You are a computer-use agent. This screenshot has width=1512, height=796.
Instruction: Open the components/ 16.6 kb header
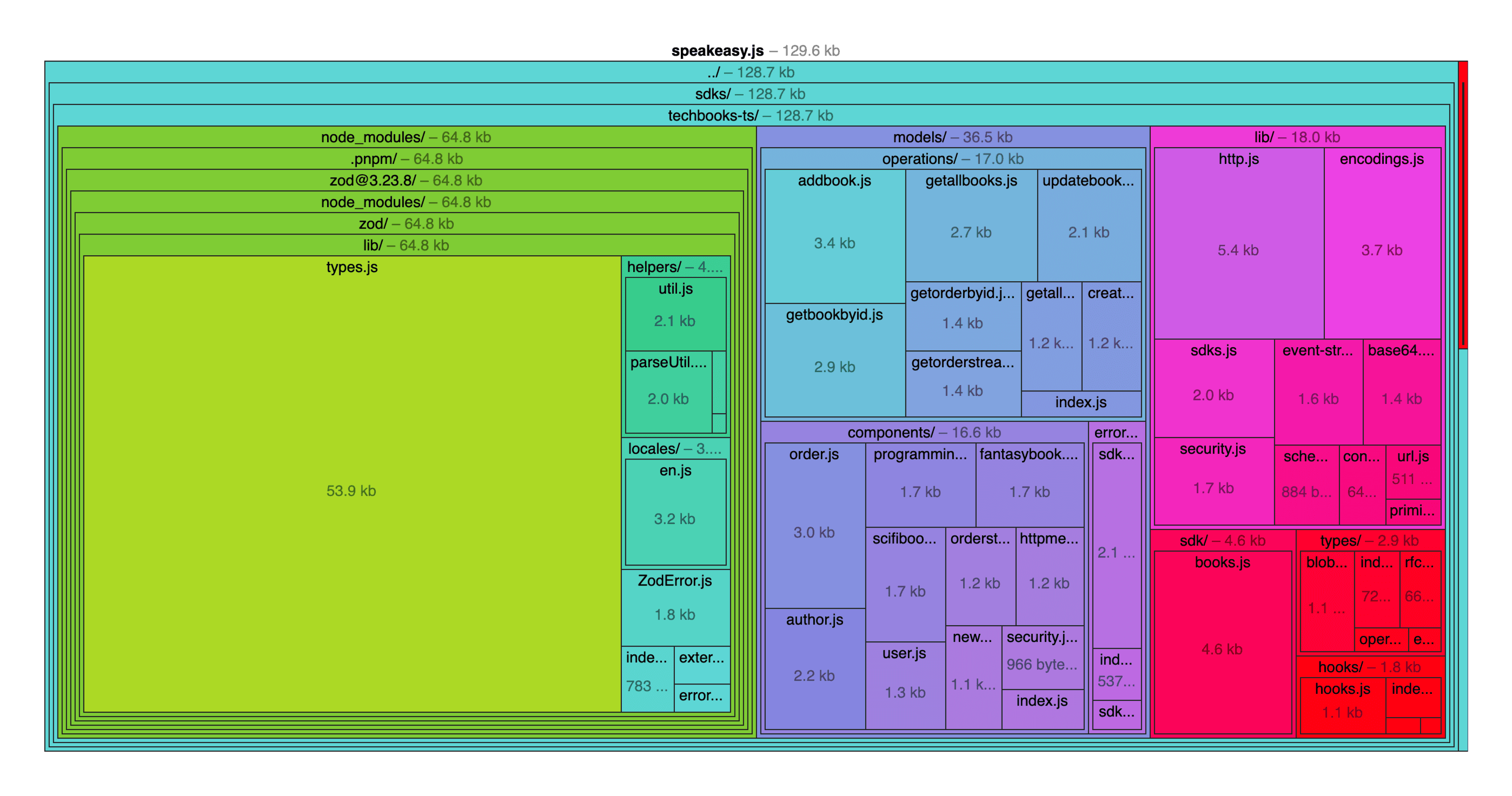[x=924, y=432]
